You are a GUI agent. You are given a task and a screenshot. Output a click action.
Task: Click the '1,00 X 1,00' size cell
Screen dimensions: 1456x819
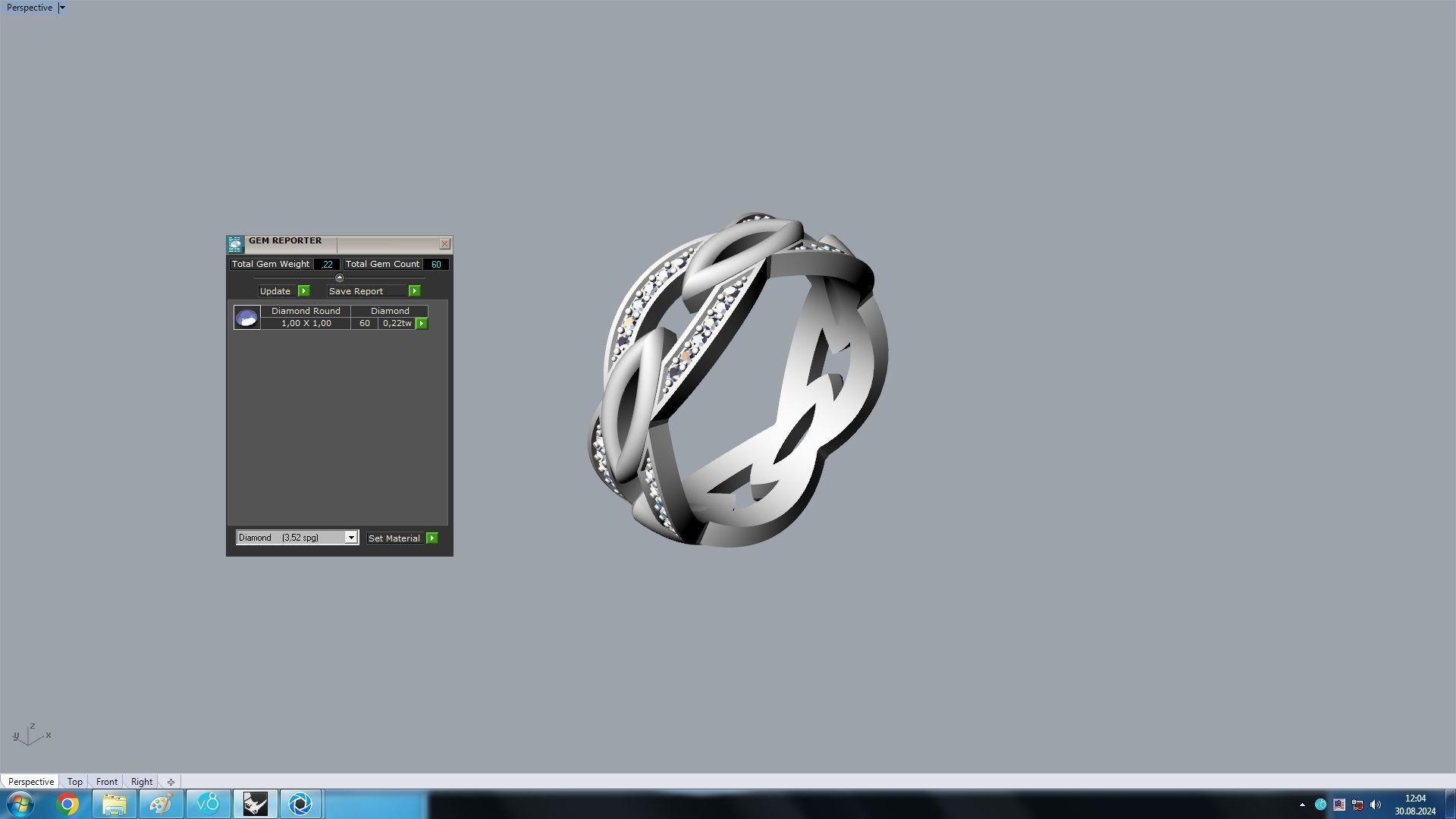coord(306,324)
